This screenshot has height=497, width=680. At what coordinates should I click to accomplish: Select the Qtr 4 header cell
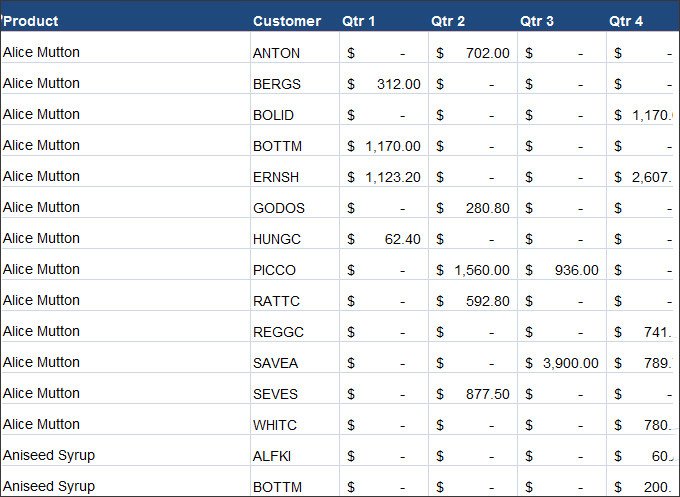643,21
